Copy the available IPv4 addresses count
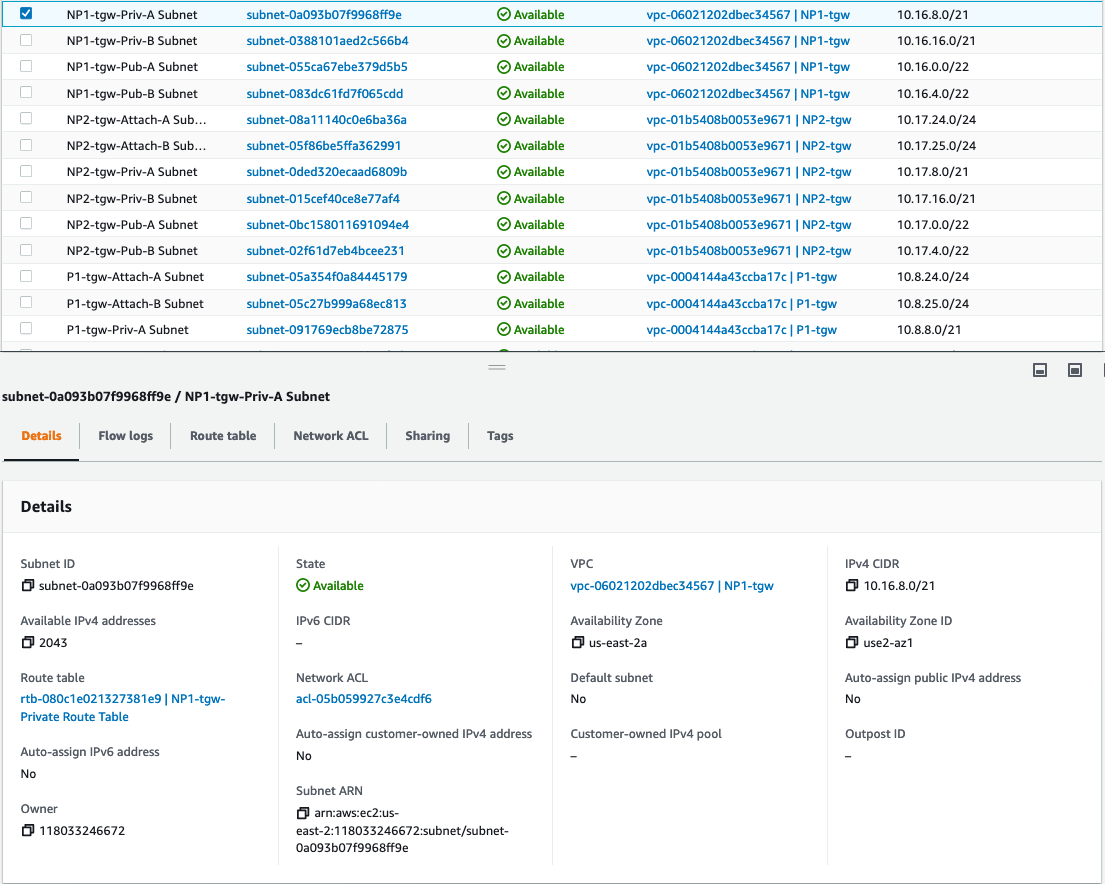 [x=28, y=643]
